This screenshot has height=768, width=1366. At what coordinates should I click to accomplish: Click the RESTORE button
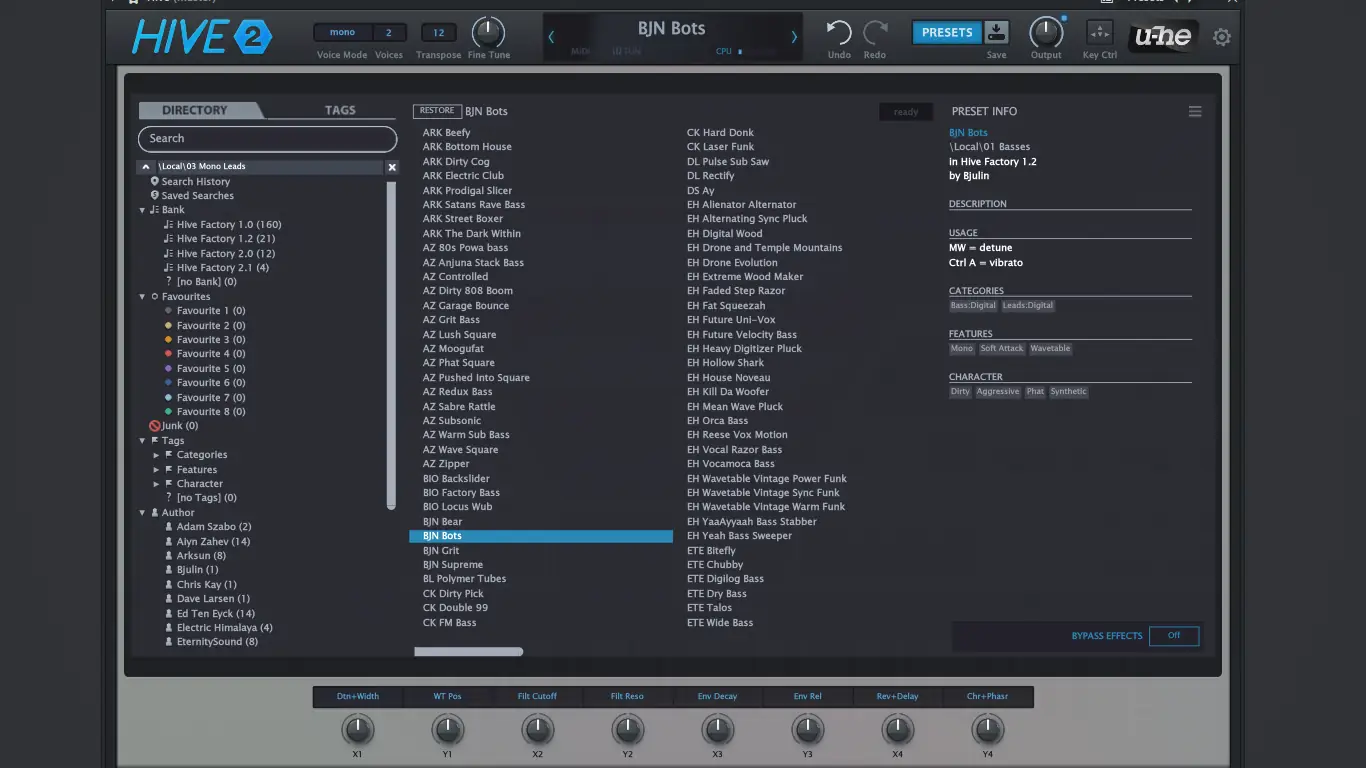click(x=437, y=111)
